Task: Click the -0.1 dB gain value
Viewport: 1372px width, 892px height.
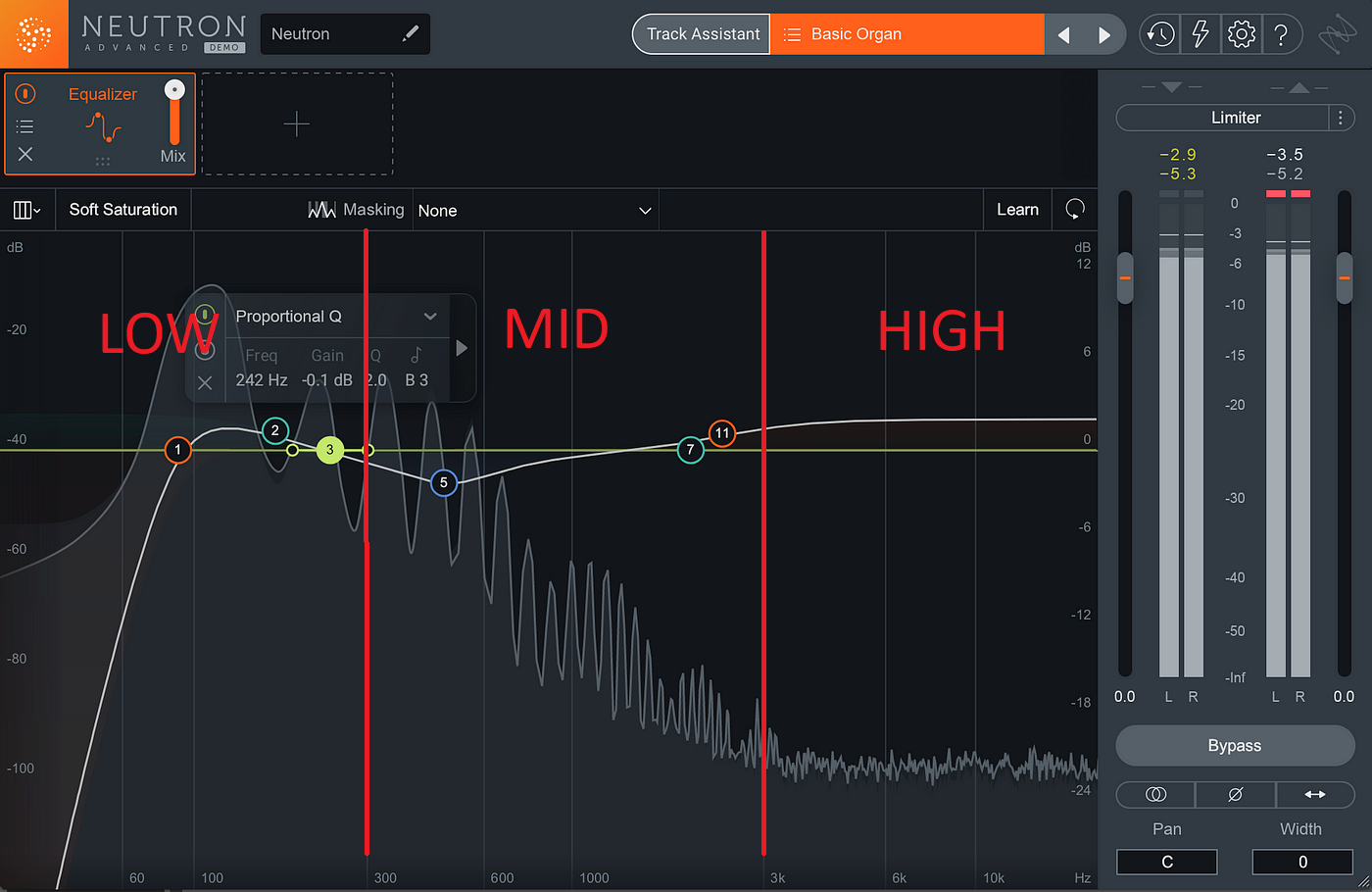Action: click(x=327, y=380)
